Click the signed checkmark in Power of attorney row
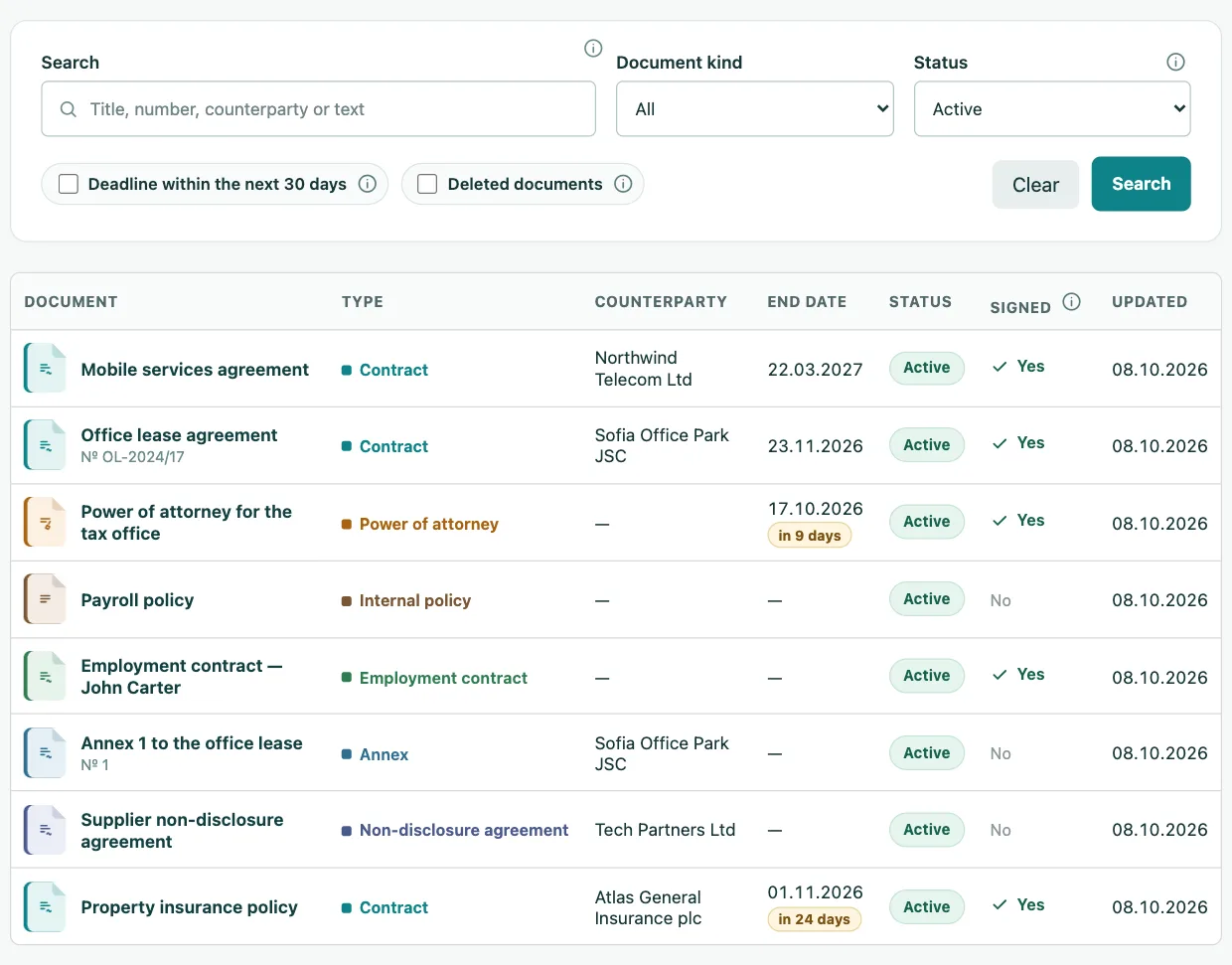 click(1000, 521)
